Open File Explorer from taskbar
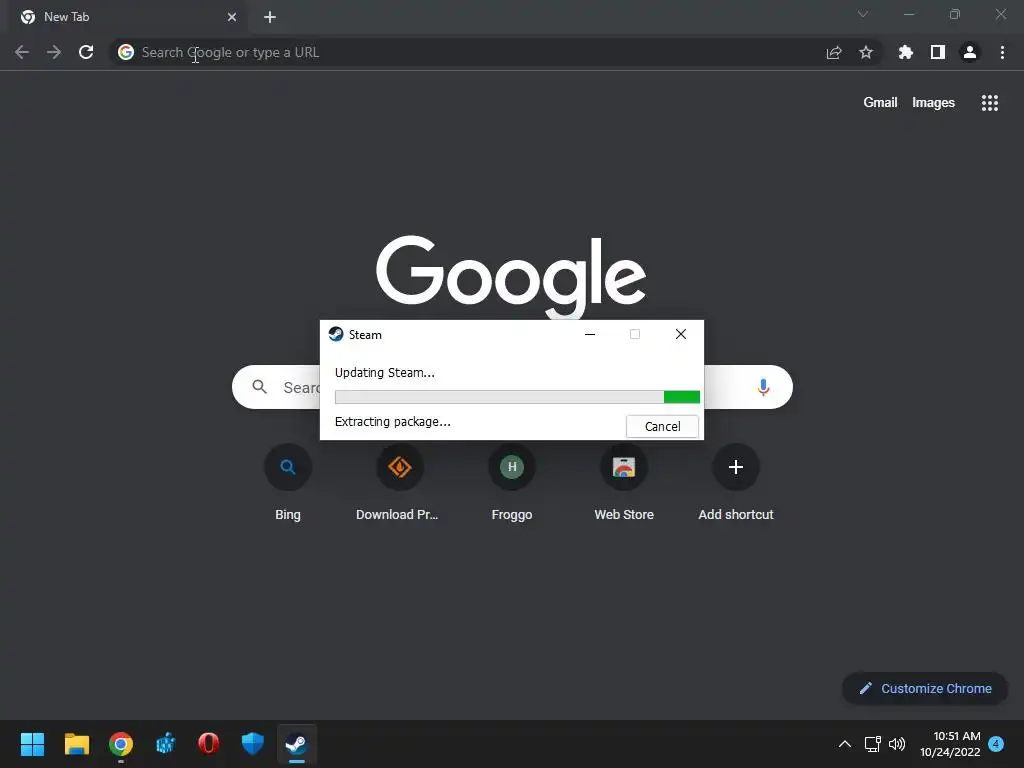Screen dimensions: 1024x768 point(76,744)
